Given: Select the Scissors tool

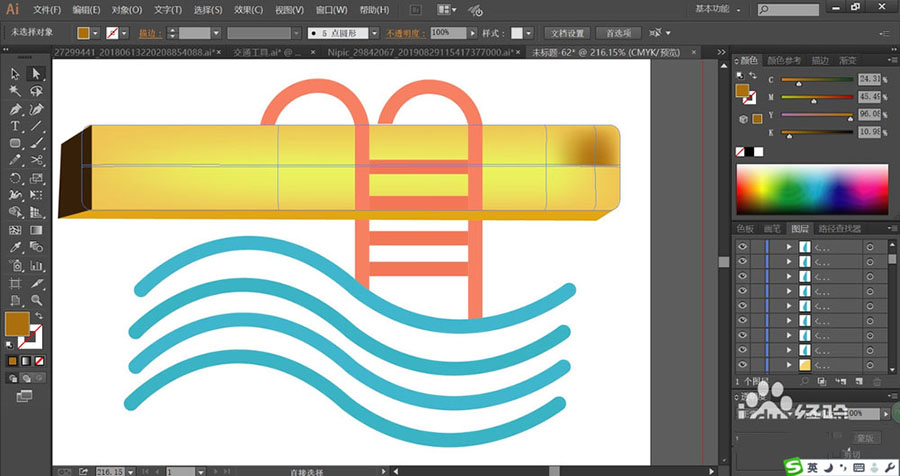Looking at the screenshot, I should click(36, 161).
